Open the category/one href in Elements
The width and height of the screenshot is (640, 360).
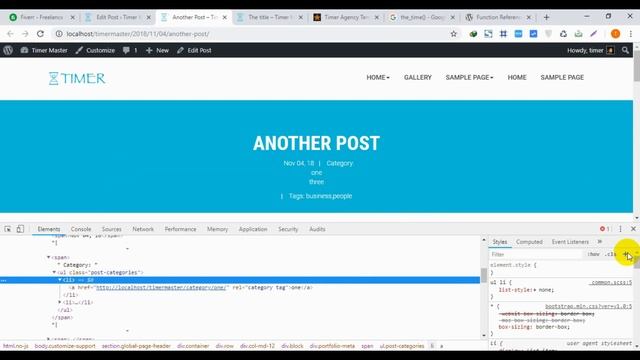click(161, 287)
